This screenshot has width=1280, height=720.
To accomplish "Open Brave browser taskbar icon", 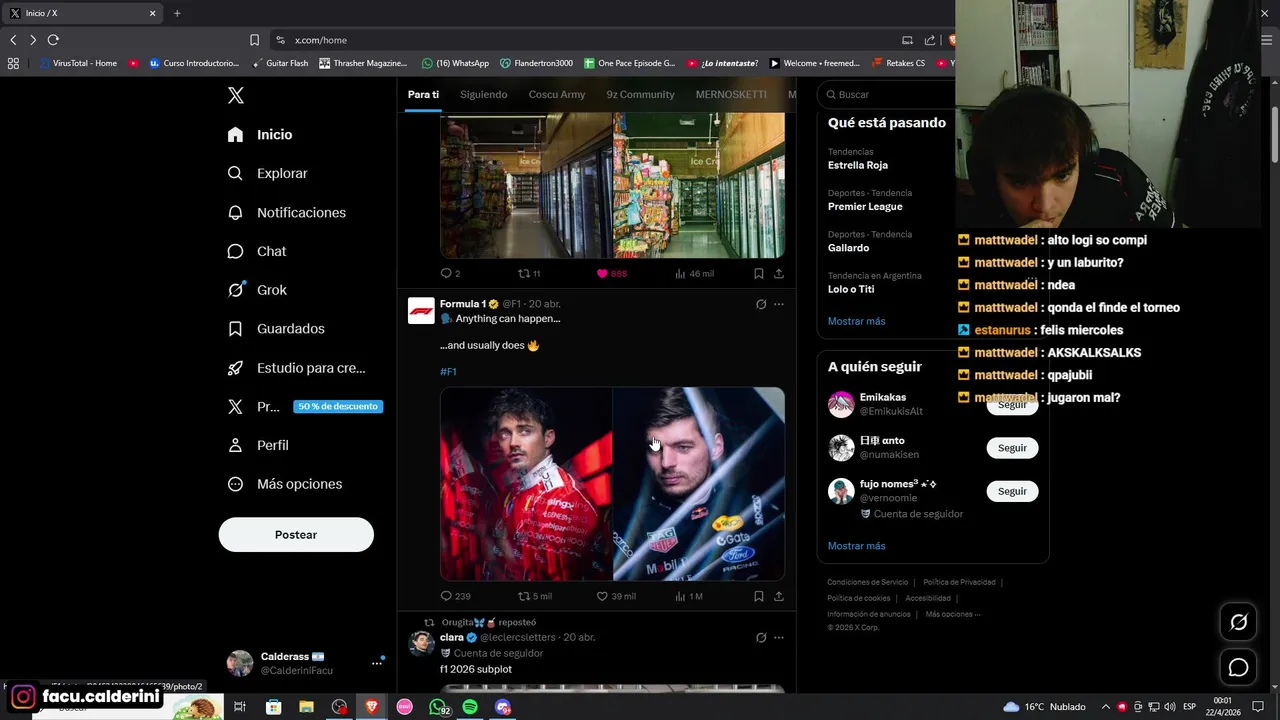I will click(372, 707).
